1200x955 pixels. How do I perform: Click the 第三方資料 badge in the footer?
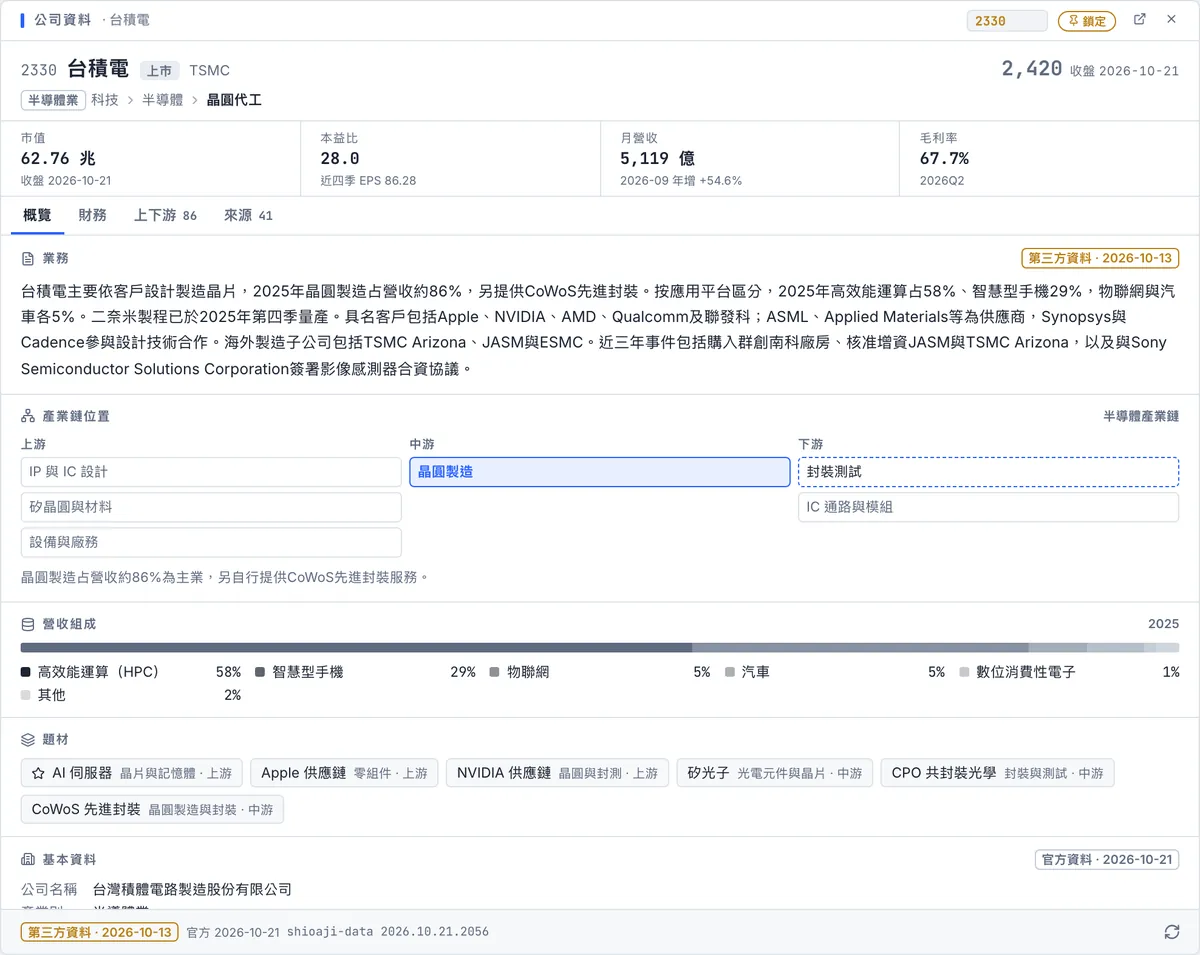tap(100, 932)
